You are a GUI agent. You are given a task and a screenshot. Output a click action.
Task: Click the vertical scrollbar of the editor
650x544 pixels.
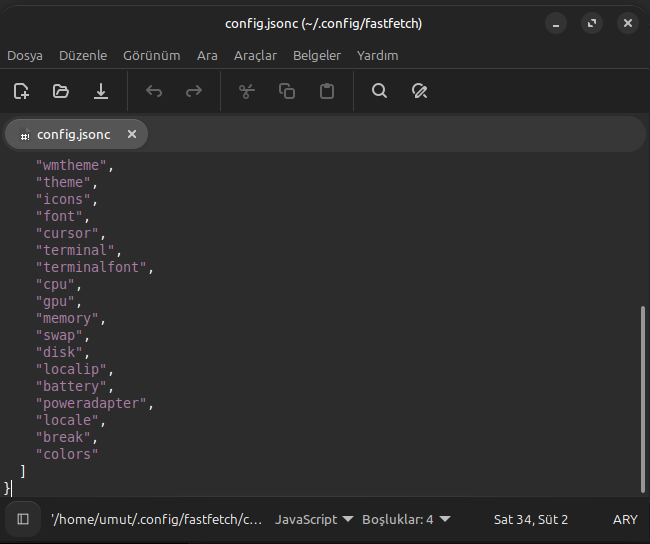click(643, 400)
